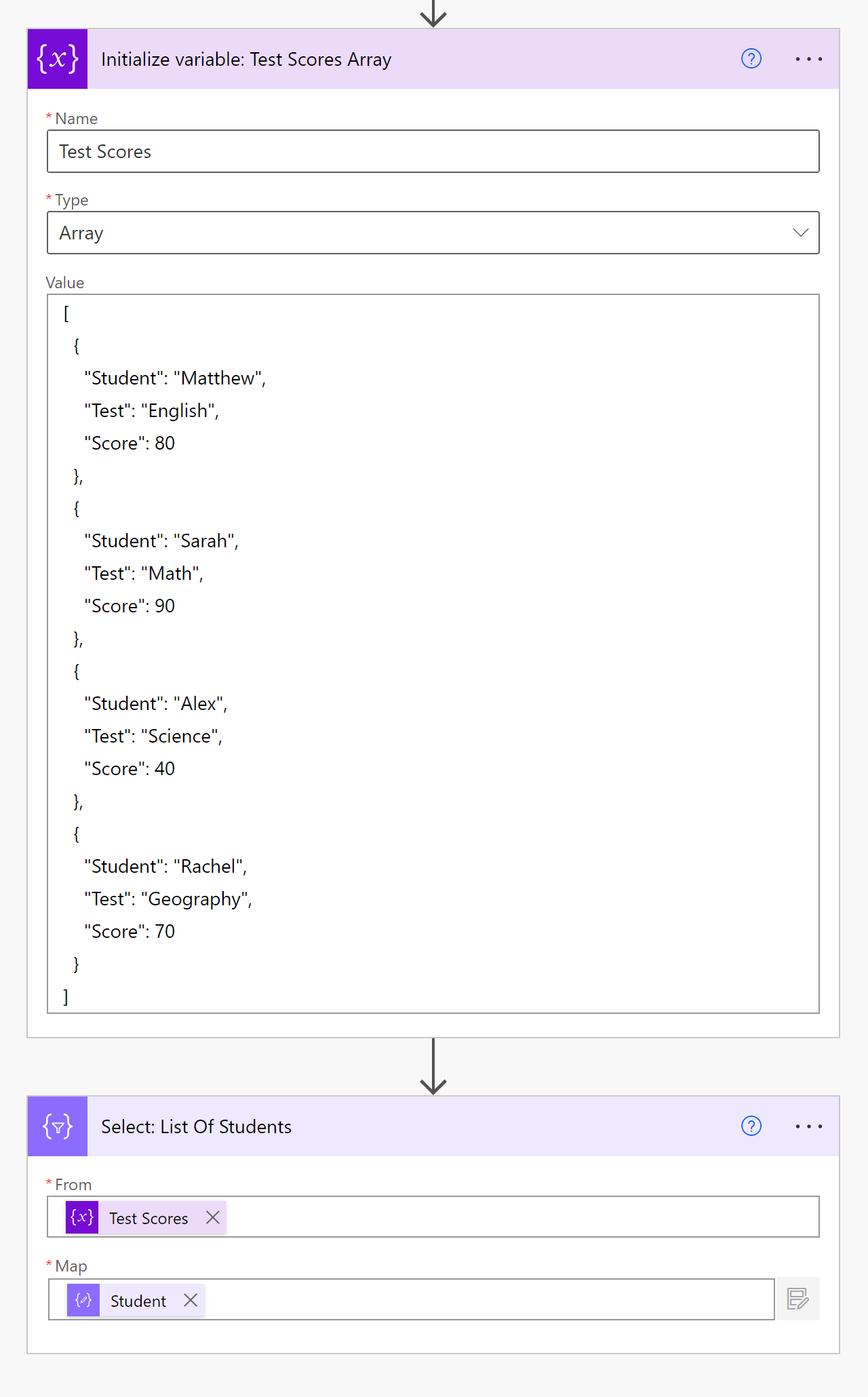Open the Array type combo box
Image resolution: width=868 pixels, height=1397 pixels.
(433, 233)
